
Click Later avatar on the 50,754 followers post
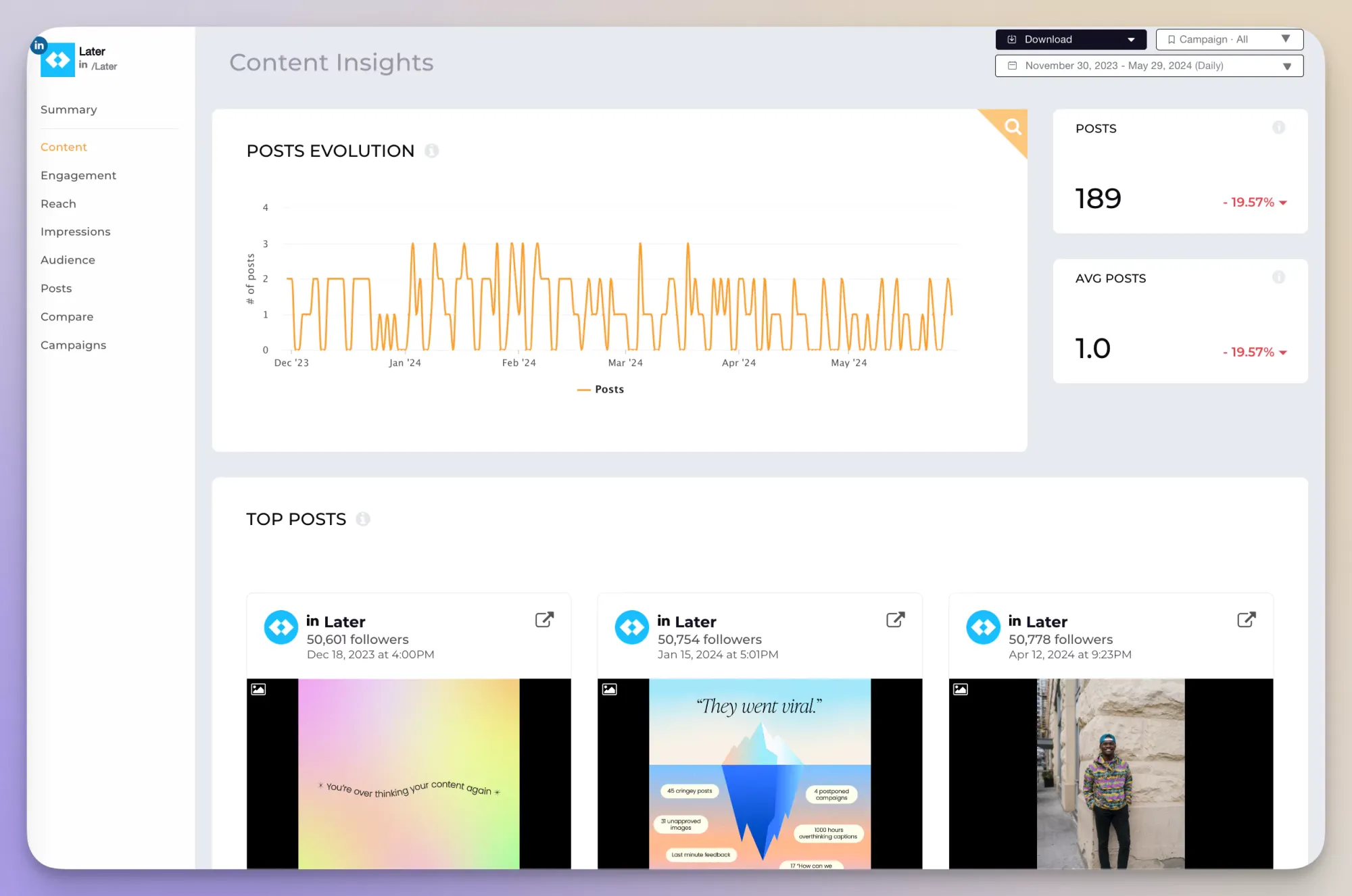(x=631, y=628)
